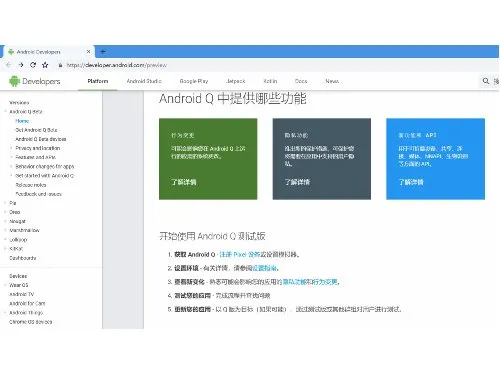Switch to the Docs tab
500x375 pixels.
pyautogui.click(x=301, y=81)
